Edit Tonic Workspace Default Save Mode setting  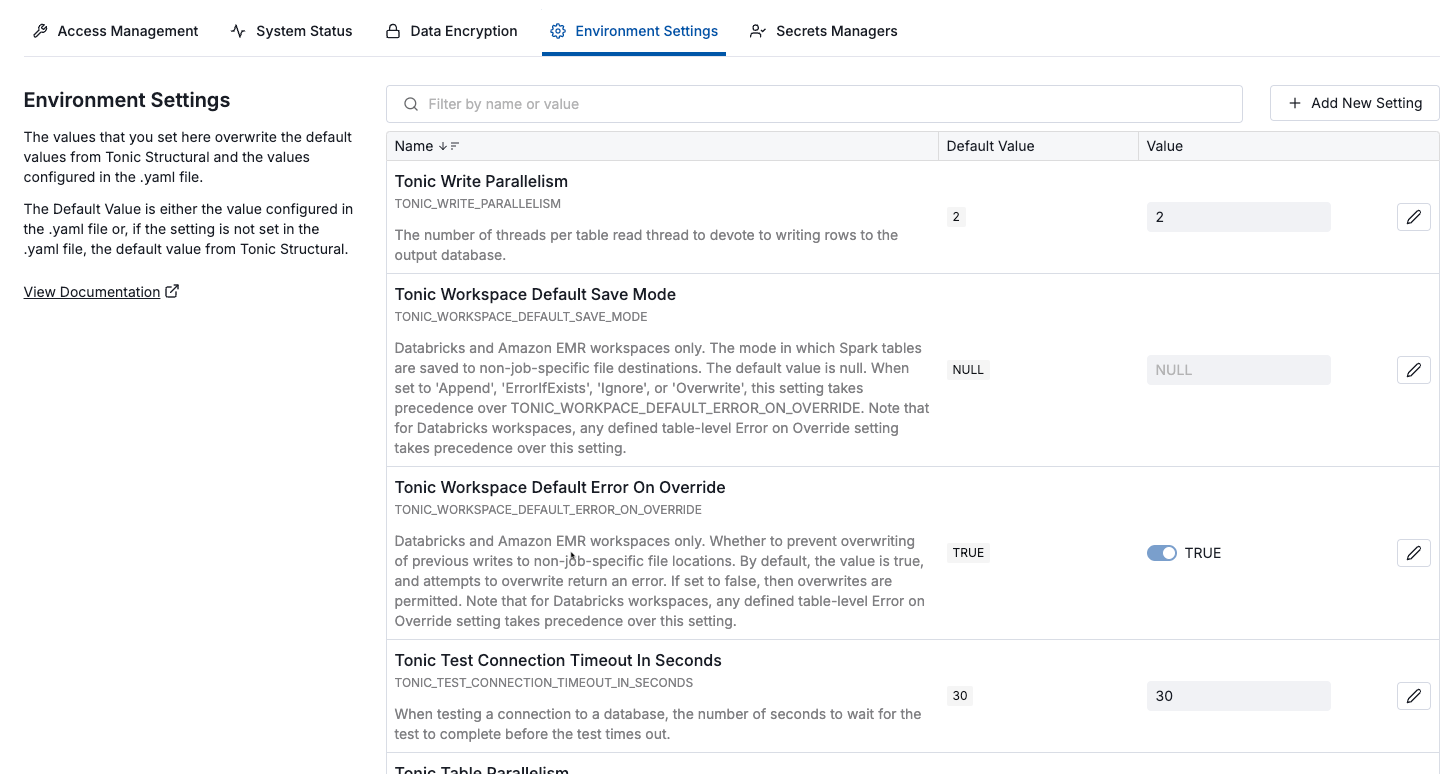[x=1413, y=370]
